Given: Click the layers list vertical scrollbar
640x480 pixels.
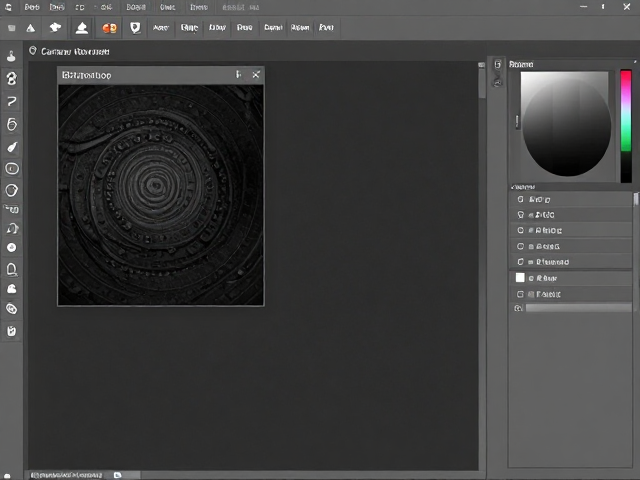Looking at the screenshot, I should [x=636, y=199].
